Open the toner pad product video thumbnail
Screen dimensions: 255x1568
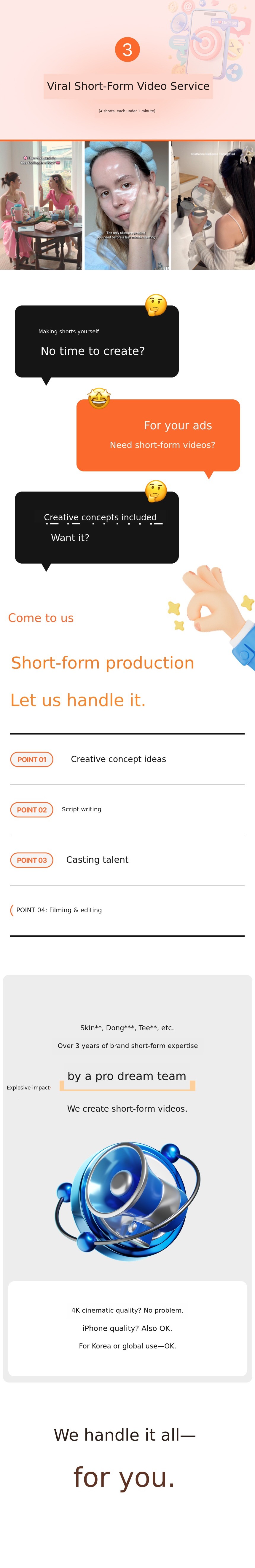tap(212, 206)
